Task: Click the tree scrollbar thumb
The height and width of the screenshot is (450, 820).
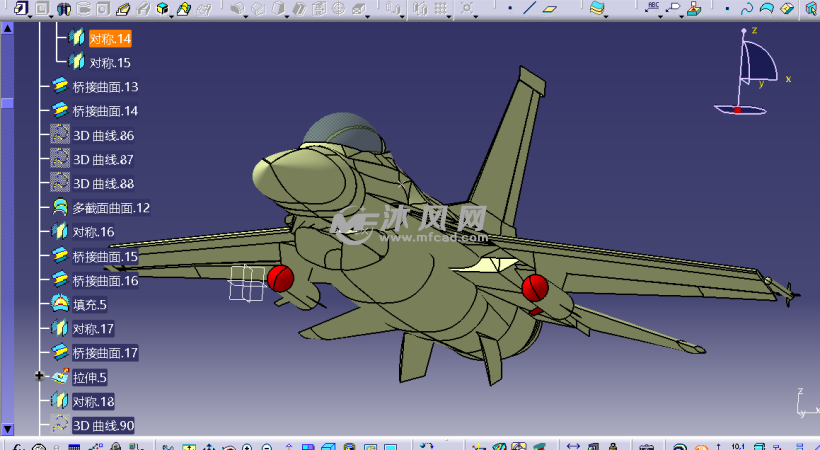Action: tap(7, 103)
